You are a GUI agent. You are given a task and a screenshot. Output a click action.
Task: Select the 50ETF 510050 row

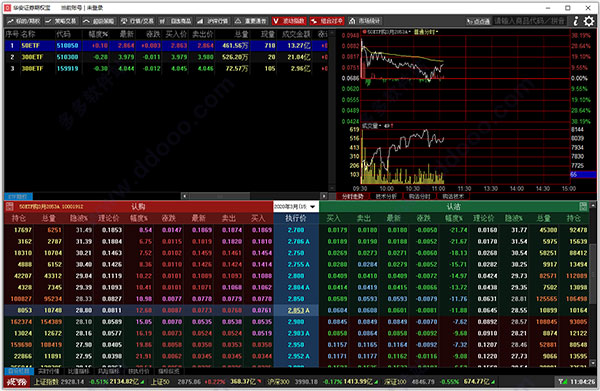(166, 46)
